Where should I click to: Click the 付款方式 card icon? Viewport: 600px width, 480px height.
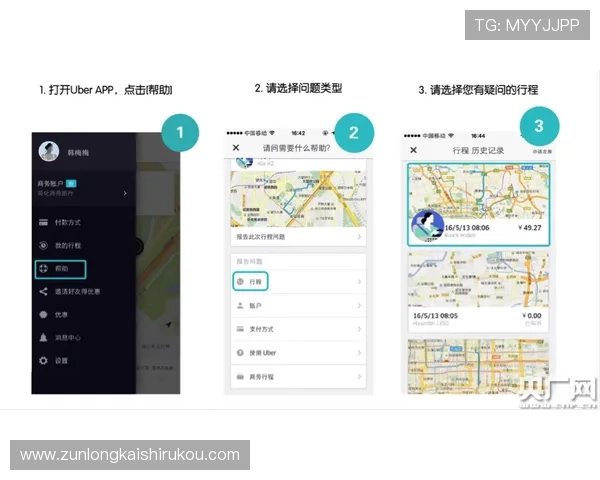tap(43, 222)
